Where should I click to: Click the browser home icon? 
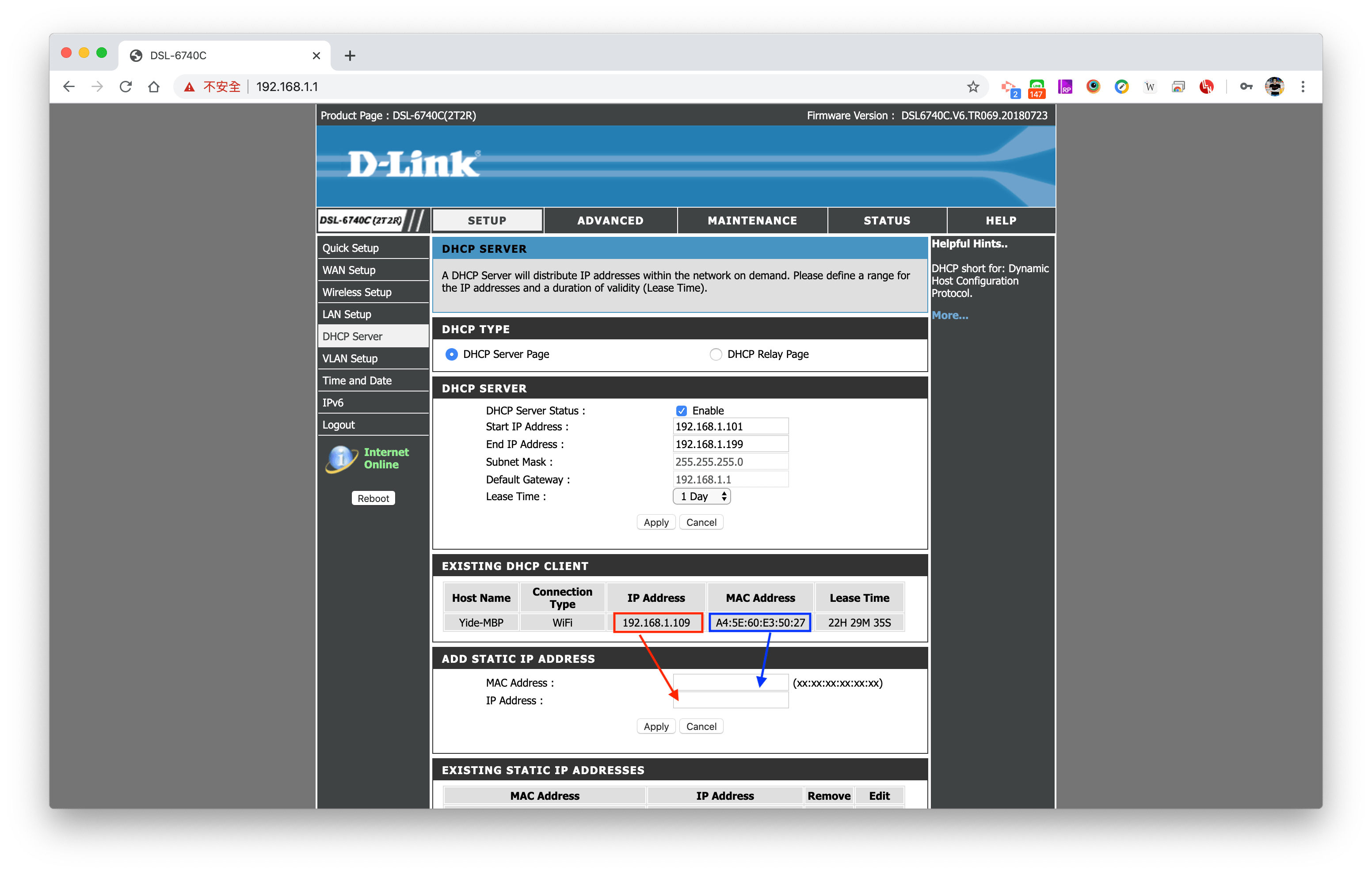click(154, 87)
